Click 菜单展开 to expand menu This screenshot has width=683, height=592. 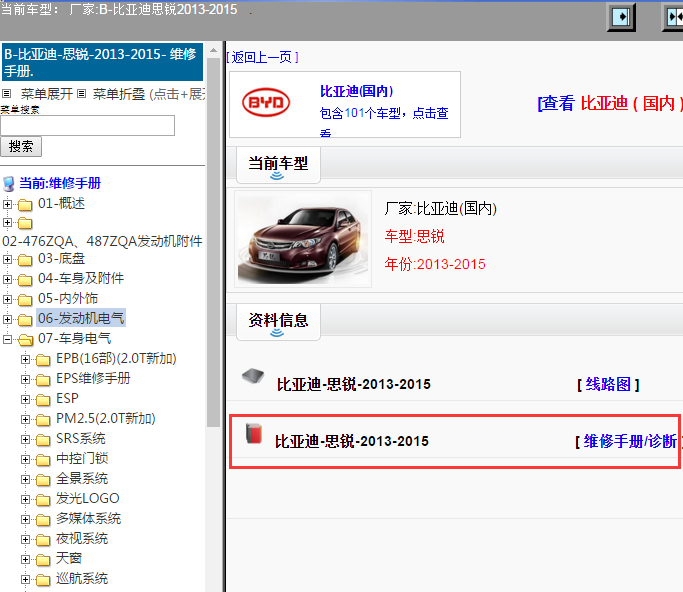[x=47, y=94]
